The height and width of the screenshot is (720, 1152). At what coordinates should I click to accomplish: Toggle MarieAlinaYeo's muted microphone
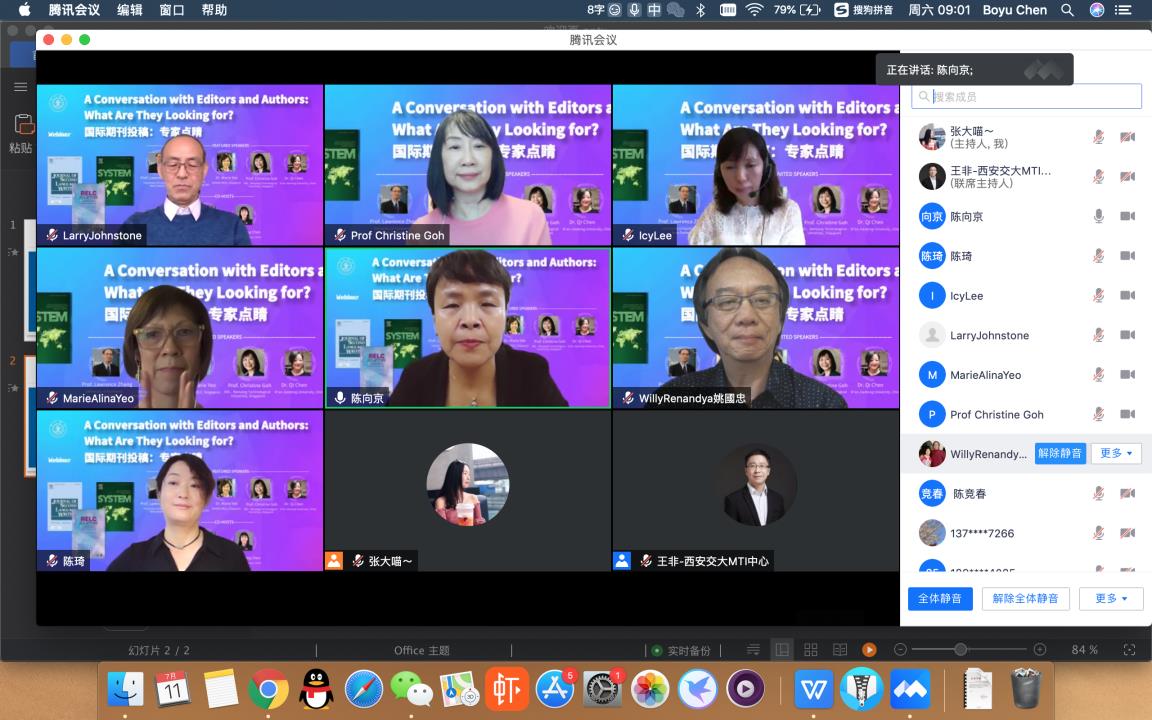point(1098,375)
